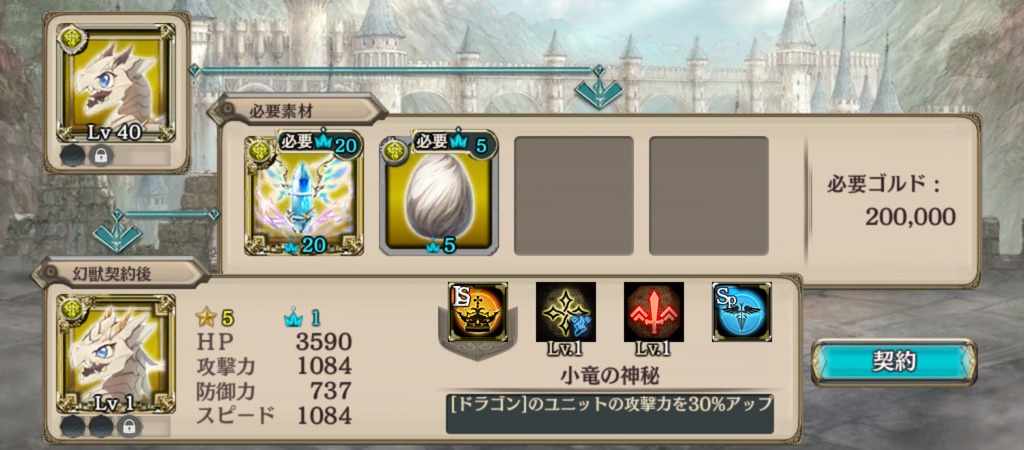Screen dimensions: 1024x450
Task: Tap the fourth empty material slot
Action: tap(709, 195)
